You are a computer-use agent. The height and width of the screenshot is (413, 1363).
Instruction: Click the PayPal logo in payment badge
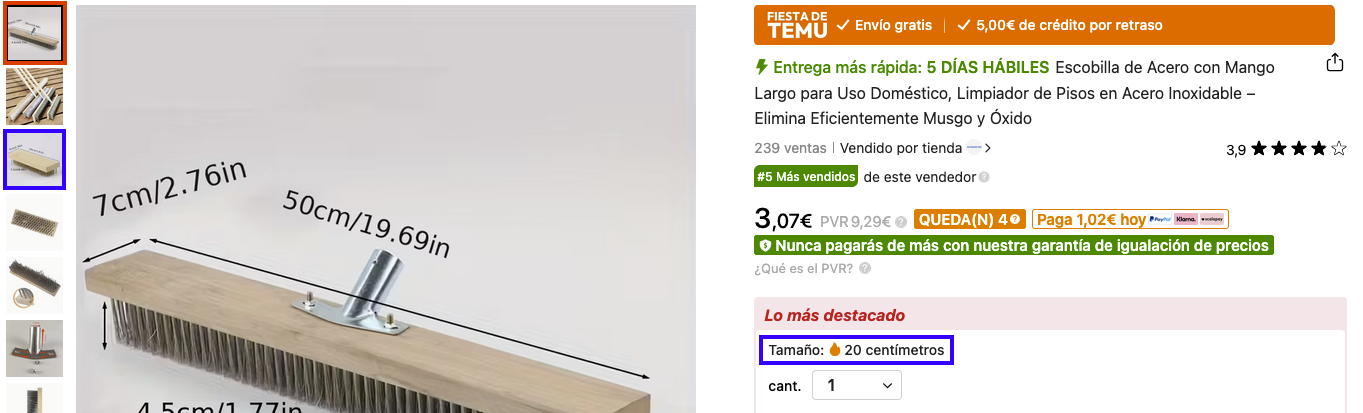click(x=1160, y=219)
